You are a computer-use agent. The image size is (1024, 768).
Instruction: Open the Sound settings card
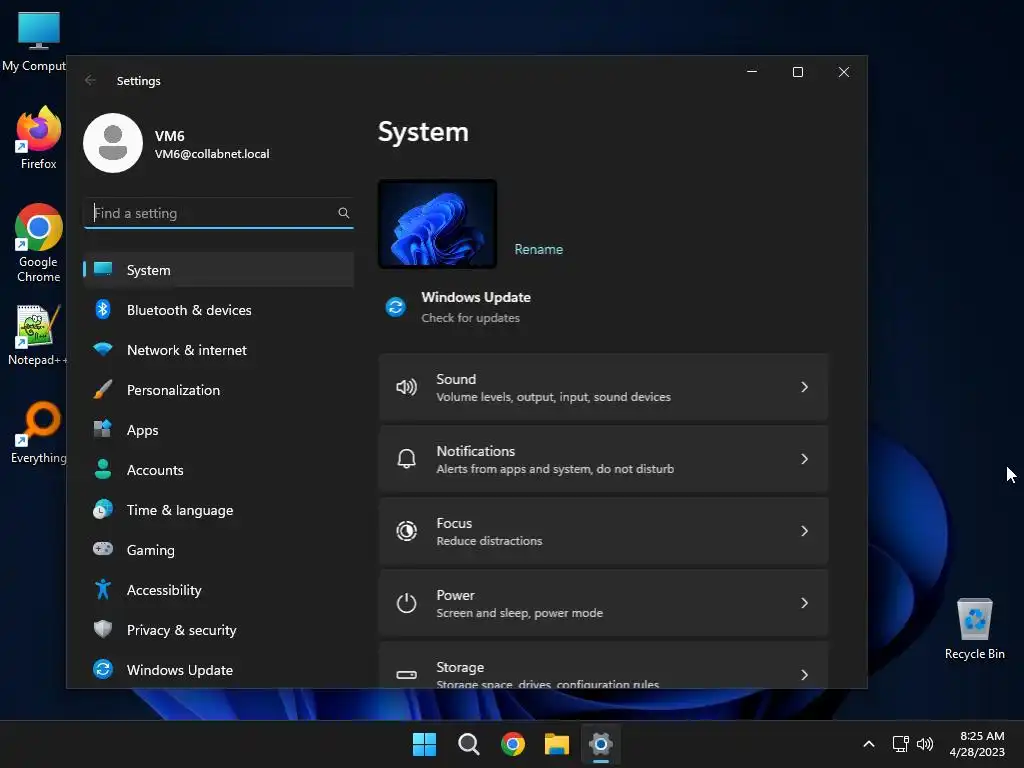tap(603, 387)
